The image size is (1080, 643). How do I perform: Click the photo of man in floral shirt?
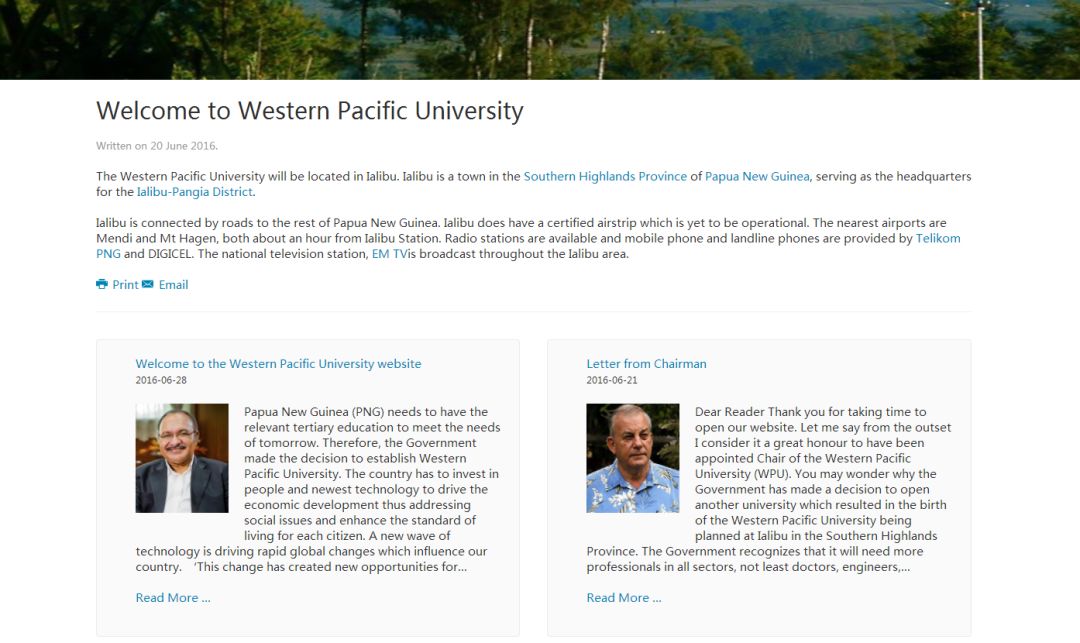click(x=632, y=458)
